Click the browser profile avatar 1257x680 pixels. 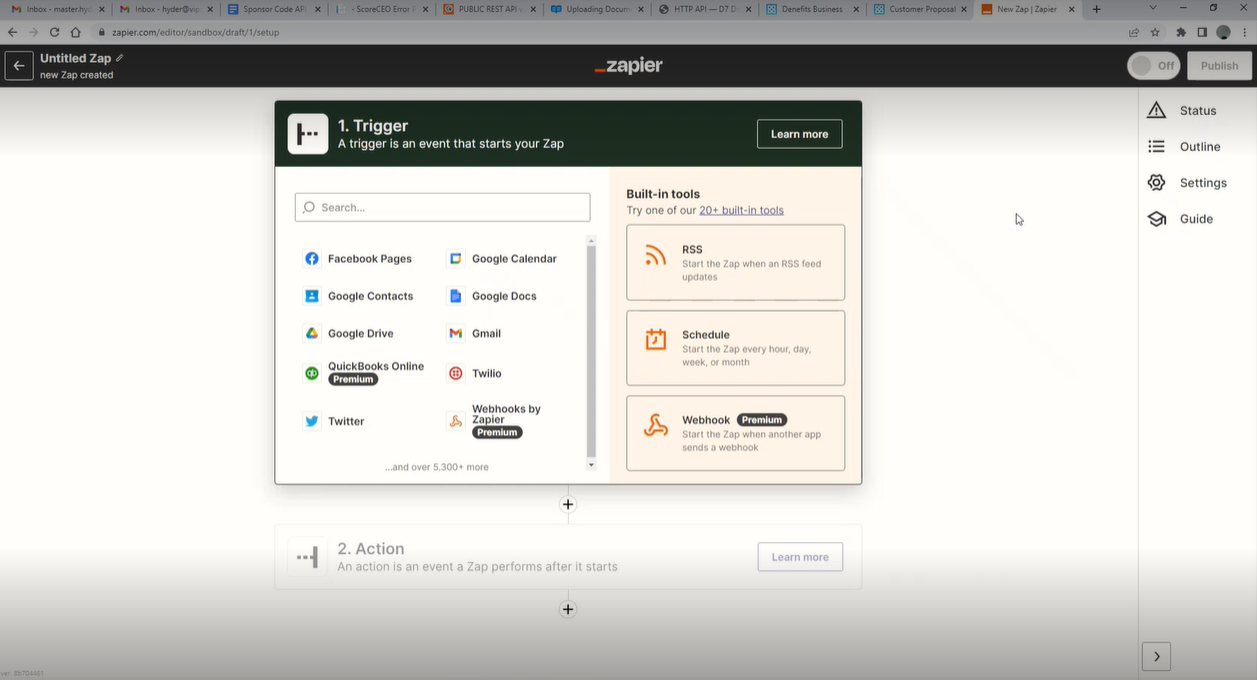coord(1223,32)
